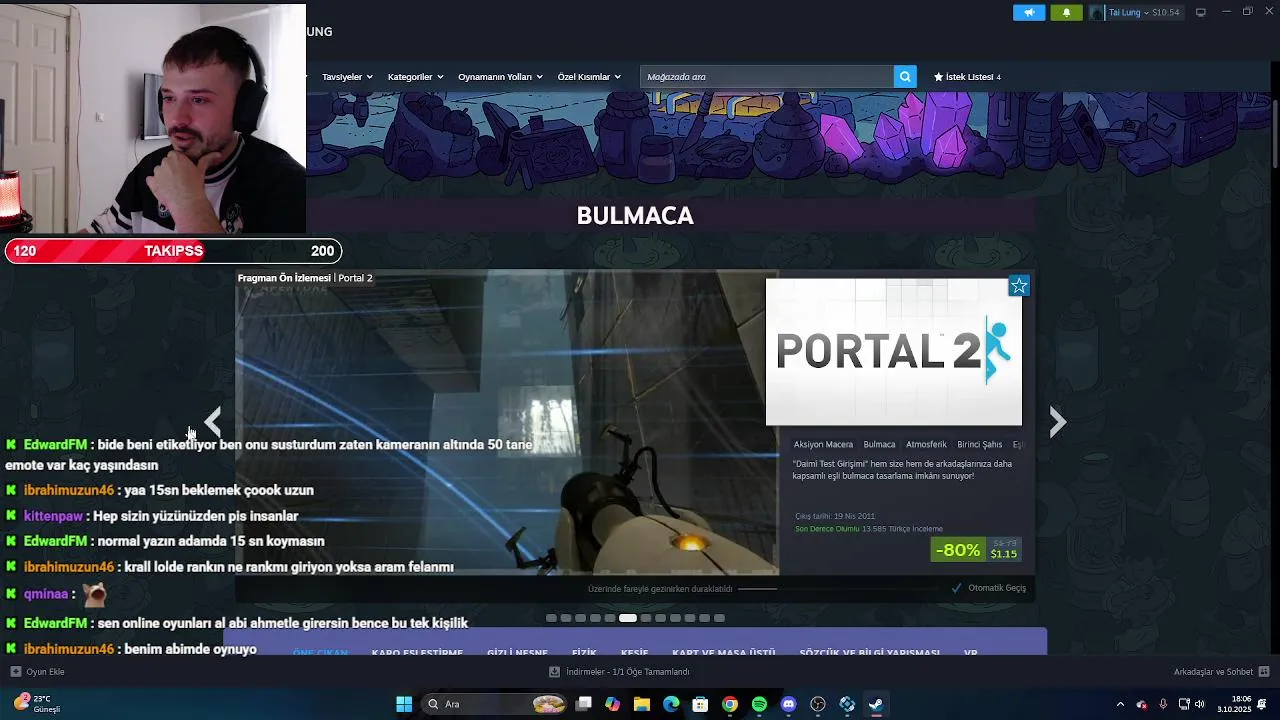Select the last carousel page dot
Viewport: 1280px width, 720px height.
[719, 618]
